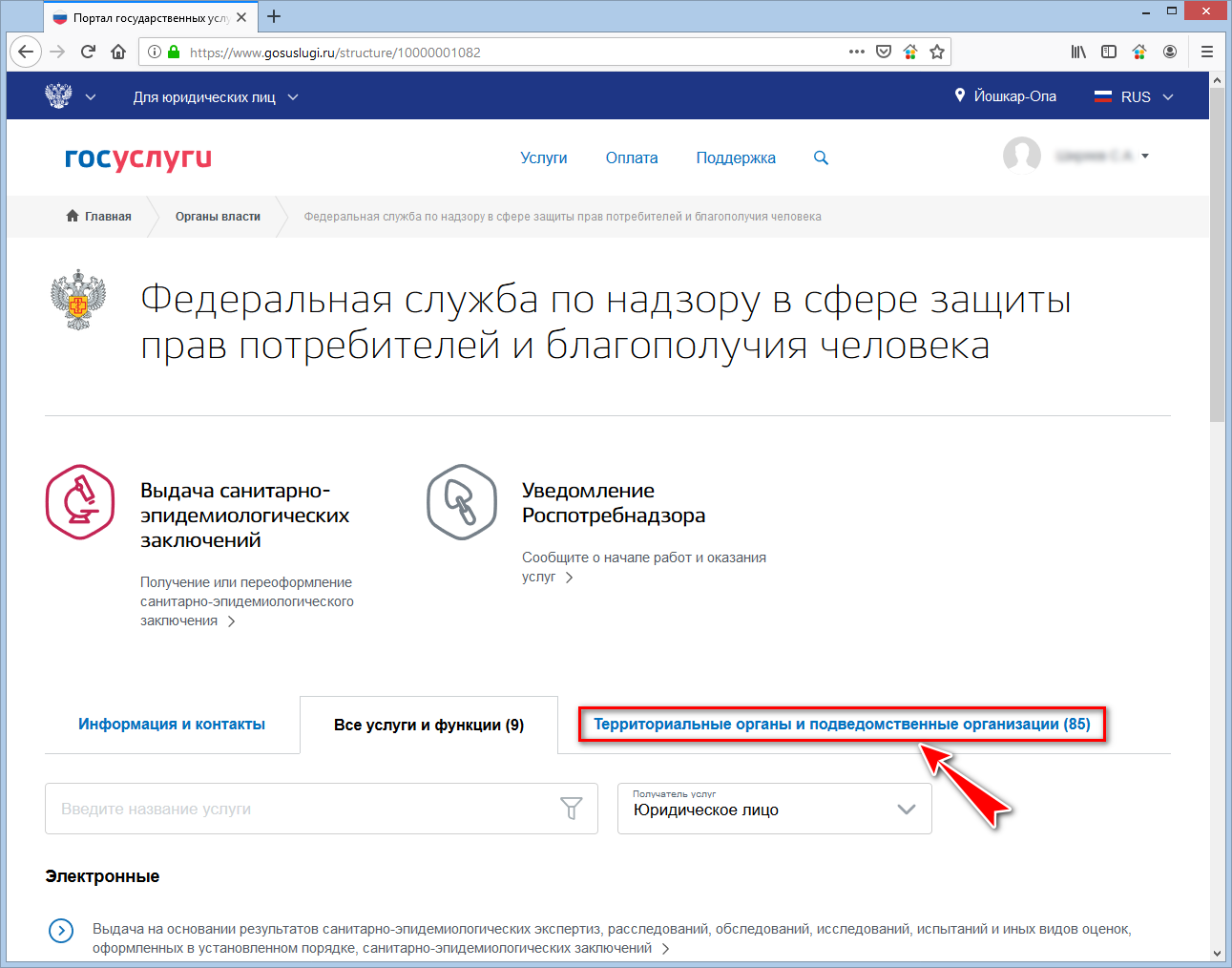Open Территориальные органы и подведомственные организации tab
The image size is (1232, 968).
point(842,724)
